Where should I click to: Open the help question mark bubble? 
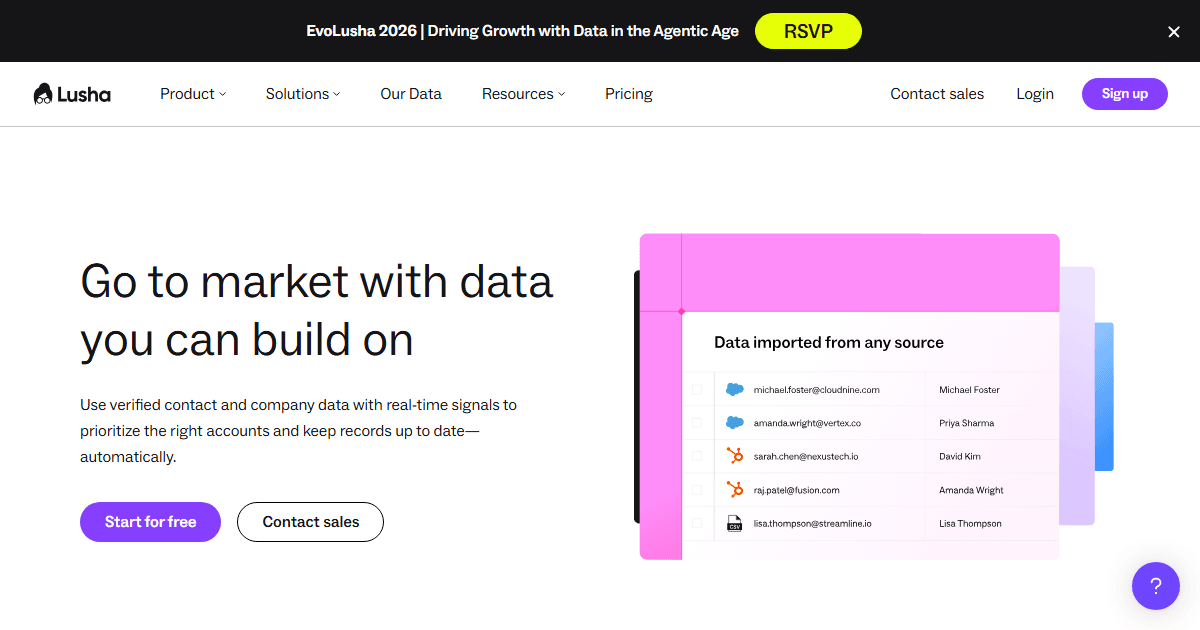pos(1156,586)
